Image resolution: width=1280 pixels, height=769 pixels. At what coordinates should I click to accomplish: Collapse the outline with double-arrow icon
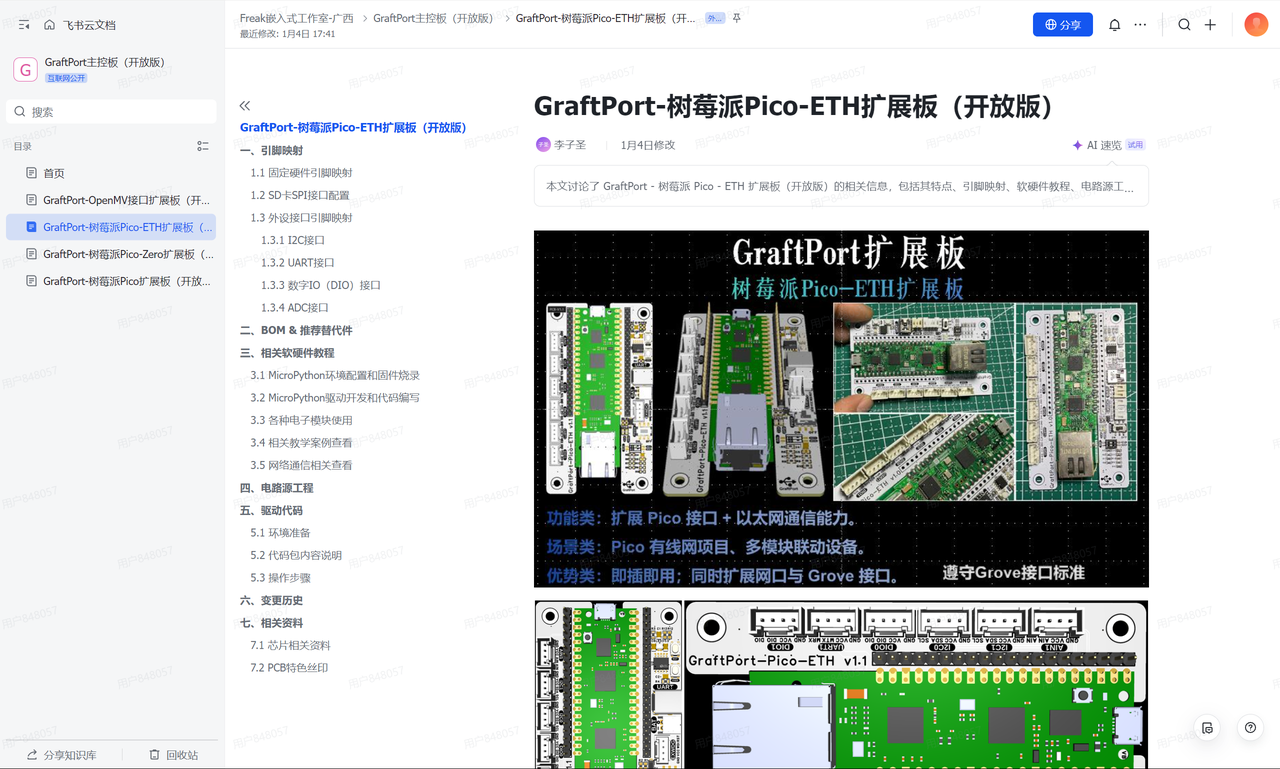(x=245, y=105)
